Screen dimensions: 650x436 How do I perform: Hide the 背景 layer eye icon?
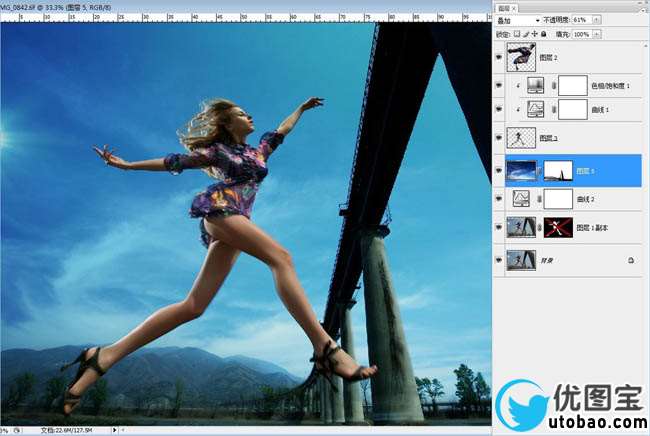(x=500, y=259)
